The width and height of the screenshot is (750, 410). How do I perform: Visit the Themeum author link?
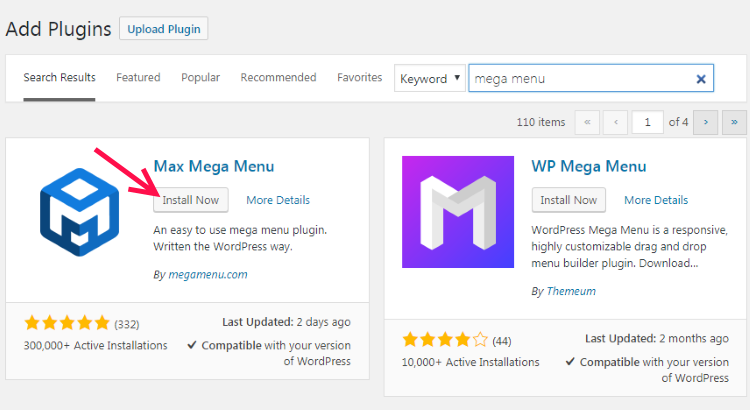[x=571, y=291]
